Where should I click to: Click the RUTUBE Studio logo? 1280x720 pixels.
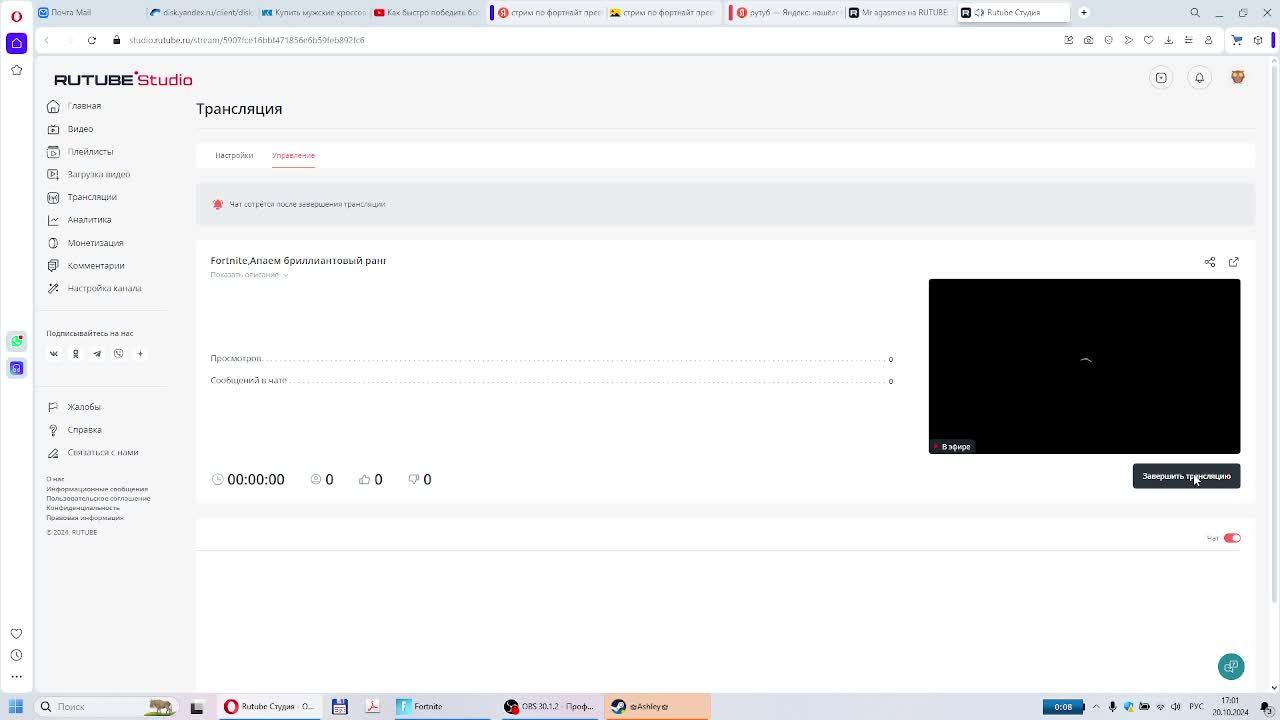click(123, 79)
